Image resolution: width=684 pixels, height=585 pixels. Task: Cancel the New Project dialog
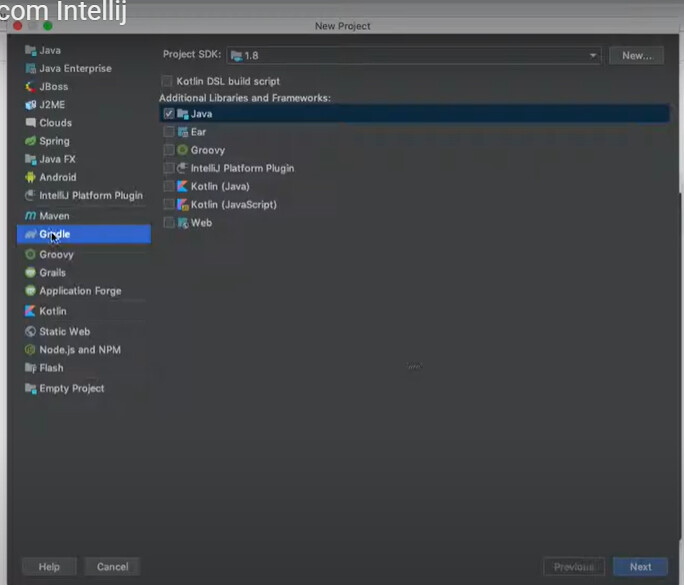[113, 567]
